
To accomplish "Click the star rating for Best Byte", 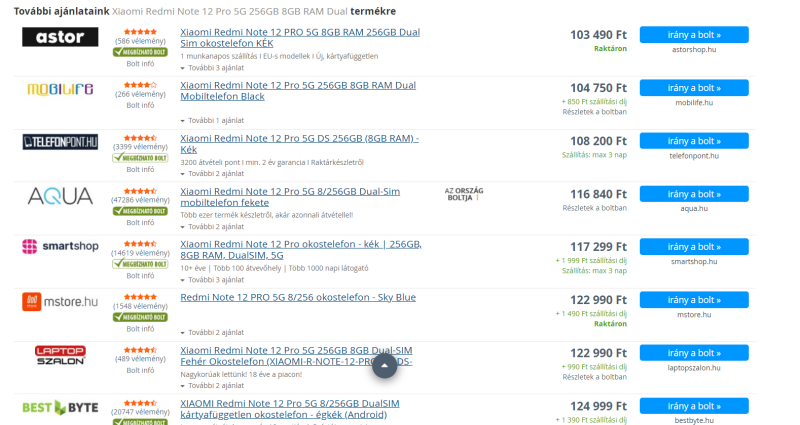I will click(140, 403).
